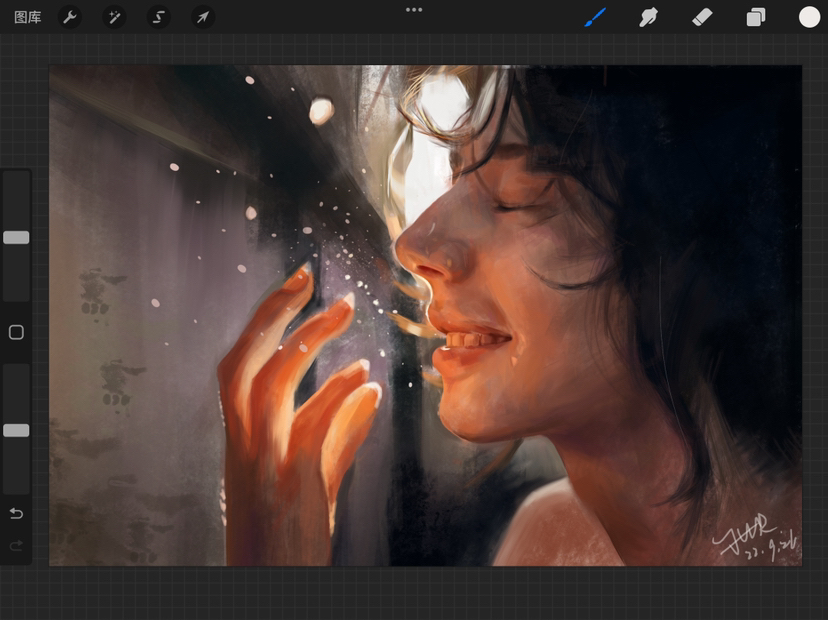The height and width of the screenshot is (620, 828).
Task: Open the Layers panel
Action: point(755,17)
